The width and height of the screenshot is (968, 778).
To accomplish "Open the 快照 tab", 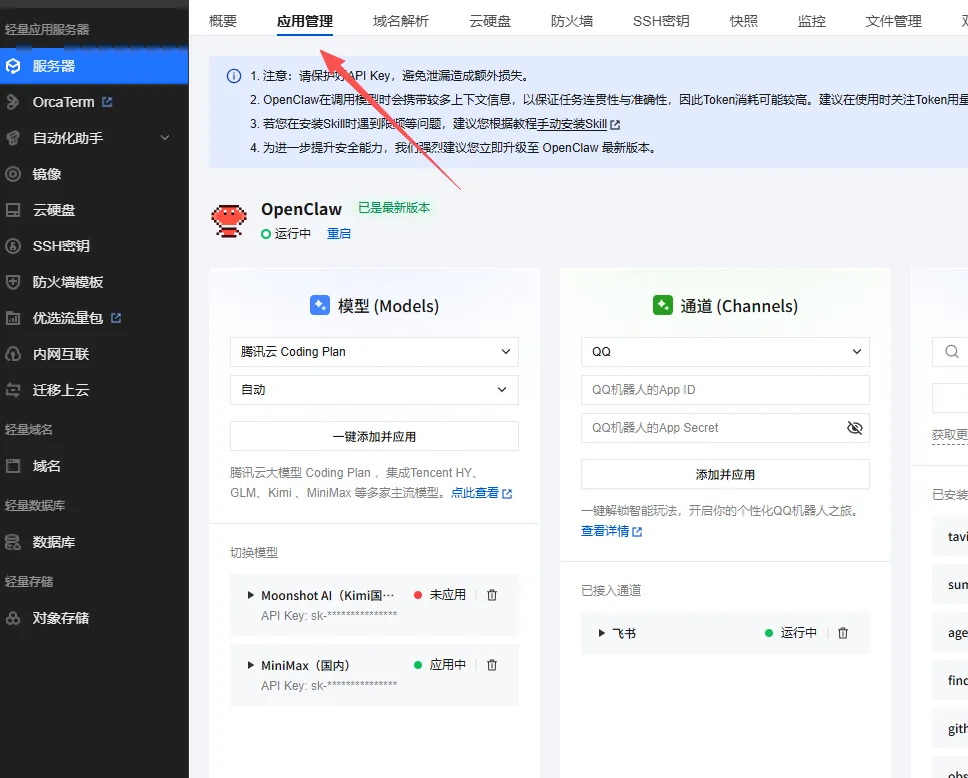I will [743, 21].
